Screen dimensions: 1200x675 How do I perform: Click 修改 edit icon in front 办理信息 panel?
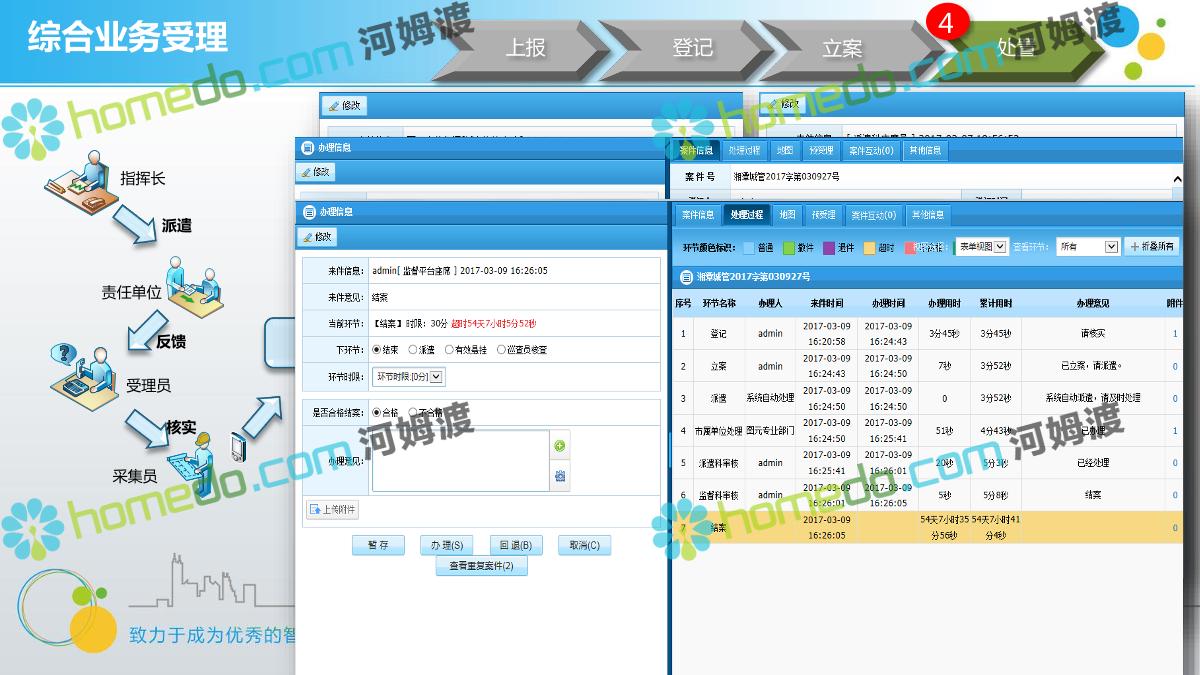316,237
